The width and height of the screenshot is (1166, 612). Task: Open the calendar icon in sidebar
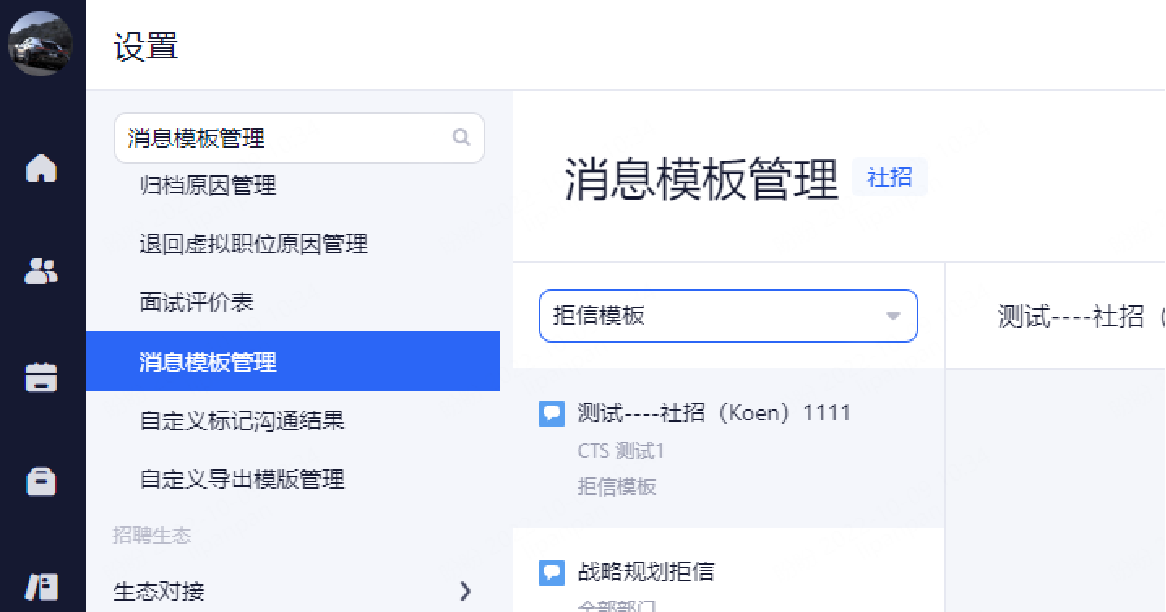click(41, 377)
